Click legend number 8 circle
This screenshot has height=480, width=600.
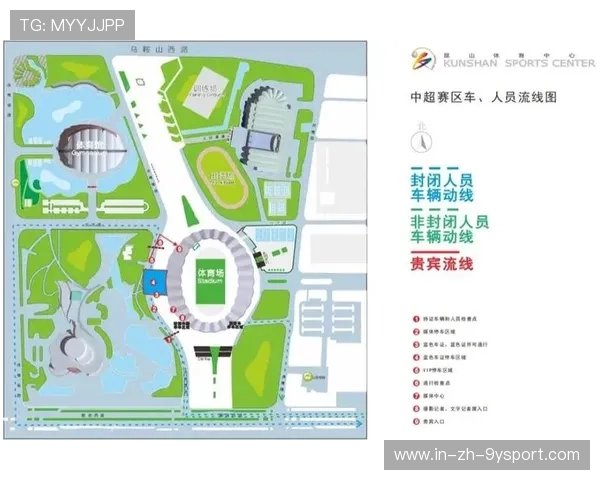pos(416,408)
